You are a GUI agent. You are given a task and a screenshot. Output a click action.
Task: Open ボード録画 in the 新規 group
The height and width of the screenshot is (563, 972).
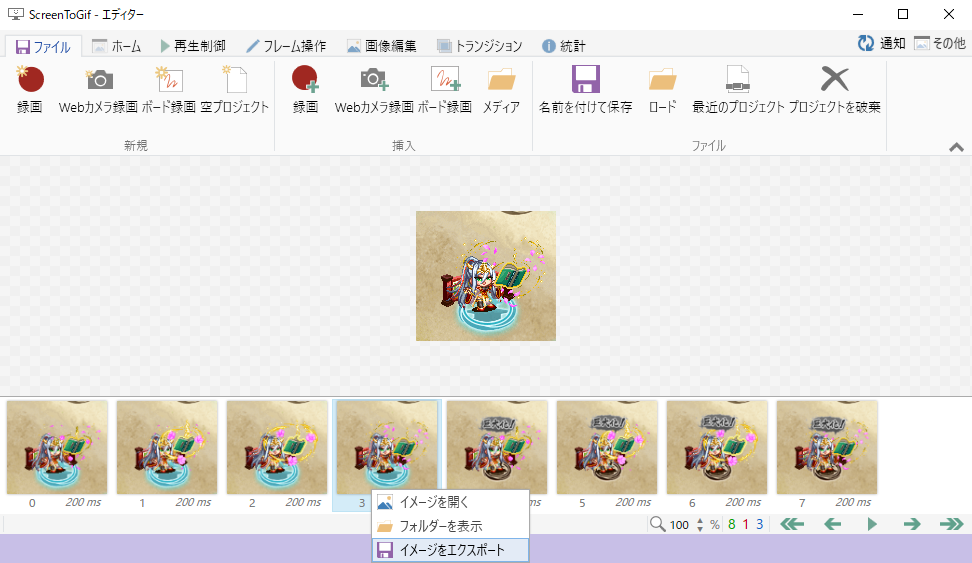pos(168,81)
